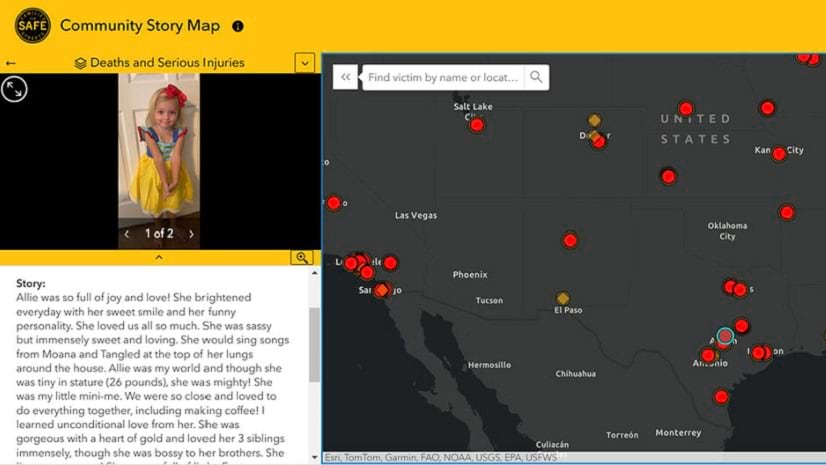Expand photo with fullscreen arrows icon
Image resolution: width=826 pixels, height=465 pixels.
tap(14, 89)
